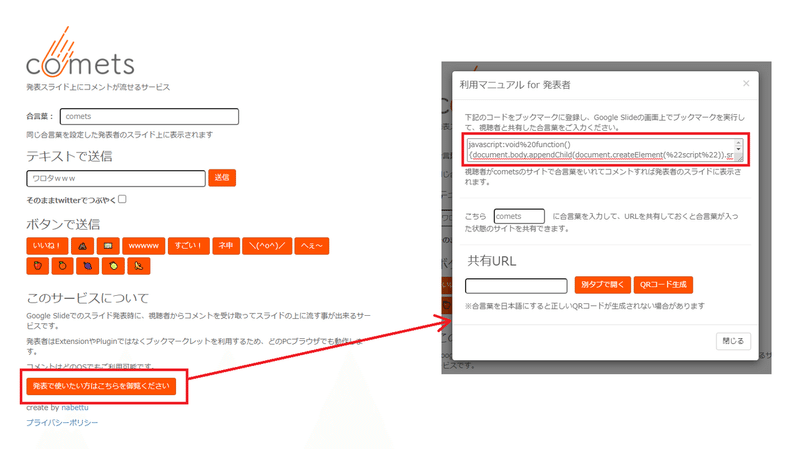This screenshot has width=800, height=449.
Task: Send the ネ申 comment button
Action: click(226, 246)
